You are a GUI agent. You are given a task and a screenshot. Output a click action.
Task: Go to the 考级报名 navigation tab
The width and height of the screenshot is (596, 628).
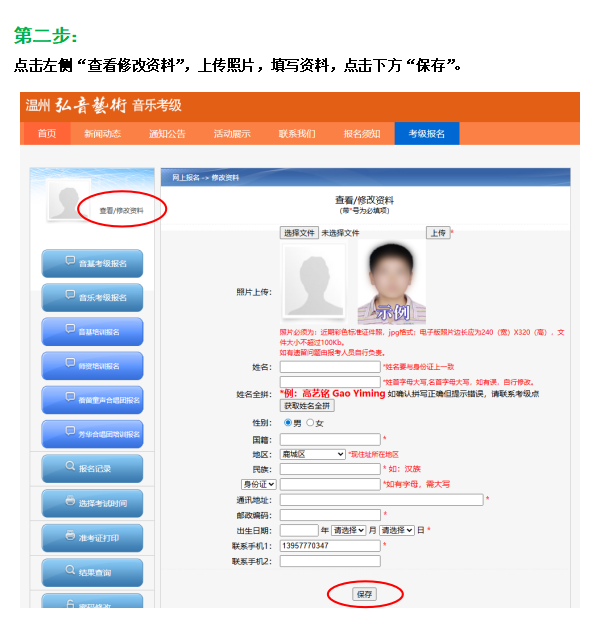pyautogui.click(x=427, y=133)
